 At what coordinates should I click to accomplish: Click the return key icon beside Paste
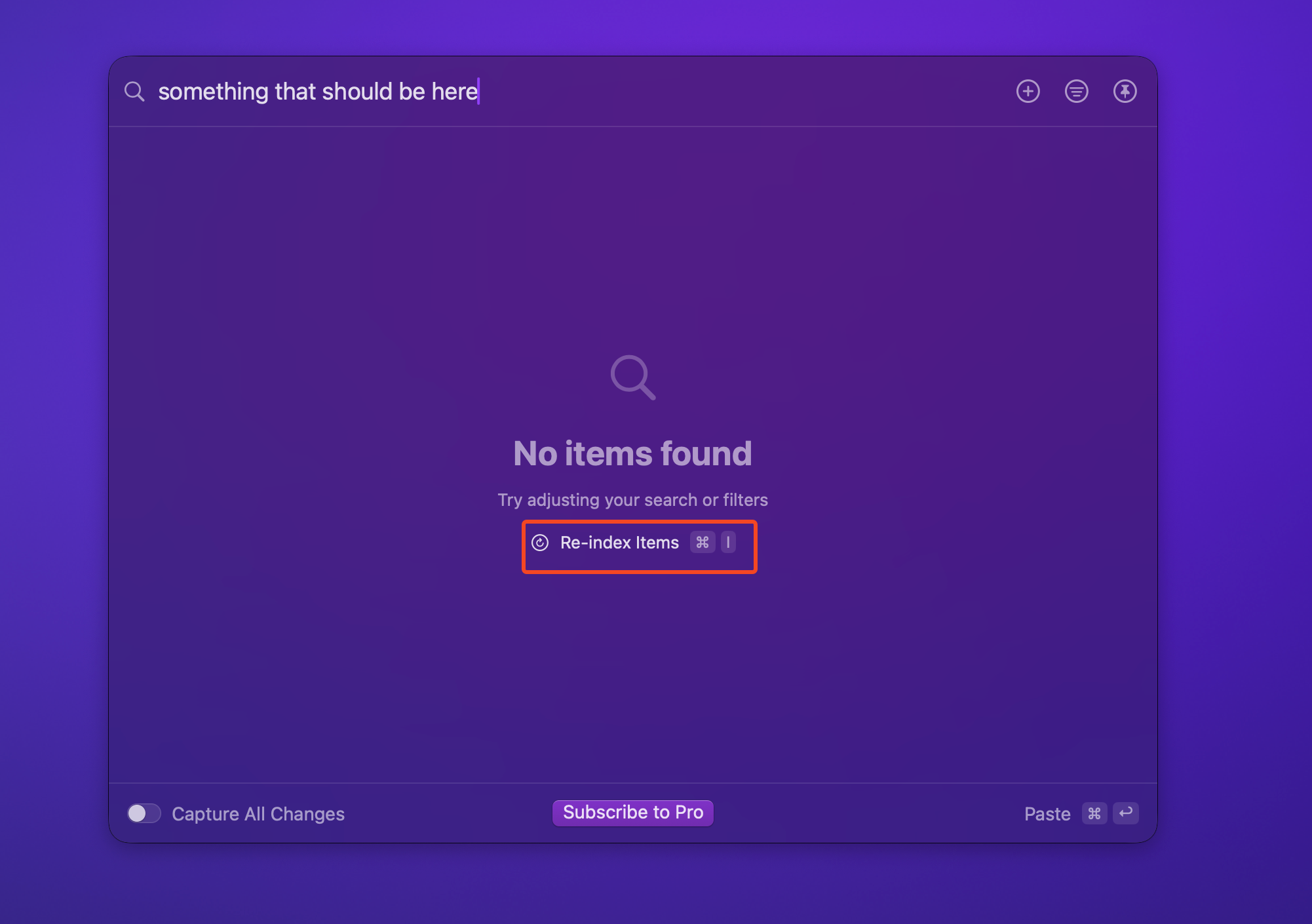1125,813
